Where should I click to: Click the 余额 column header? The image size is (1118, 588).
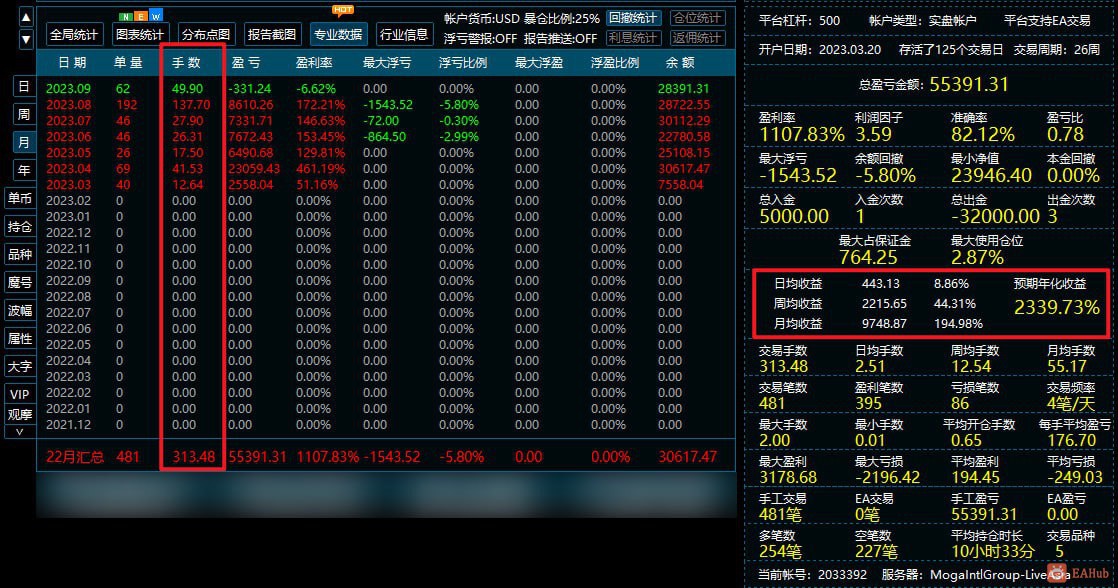point(679,63)
